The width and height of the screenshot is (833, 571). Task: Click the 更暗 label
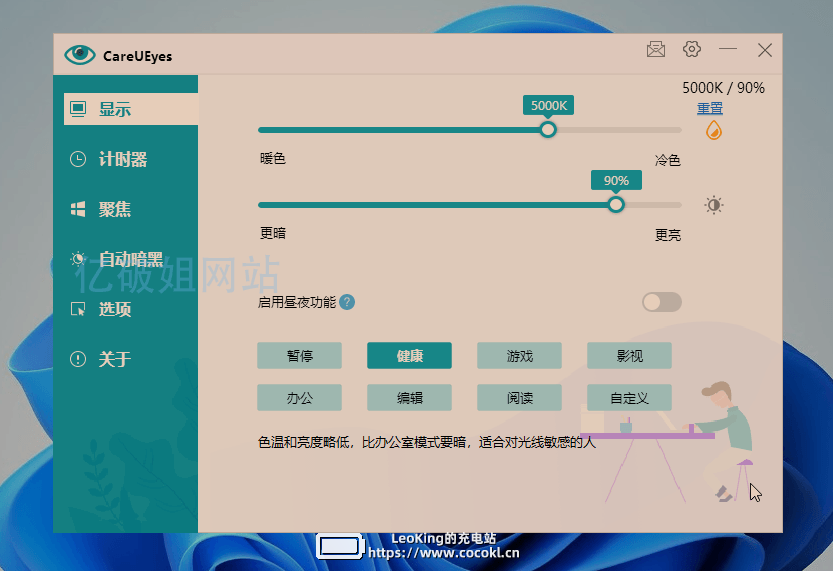[273, 233]
